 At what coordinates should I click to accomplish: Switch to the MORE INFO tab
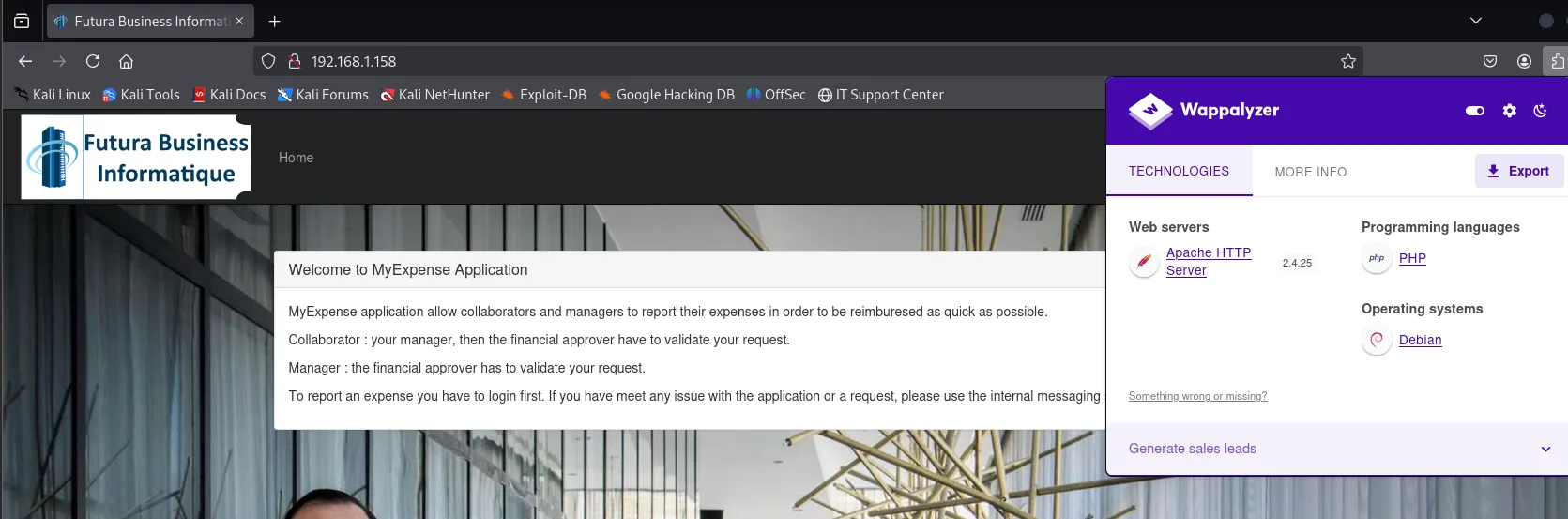[x=1310, y=172]
